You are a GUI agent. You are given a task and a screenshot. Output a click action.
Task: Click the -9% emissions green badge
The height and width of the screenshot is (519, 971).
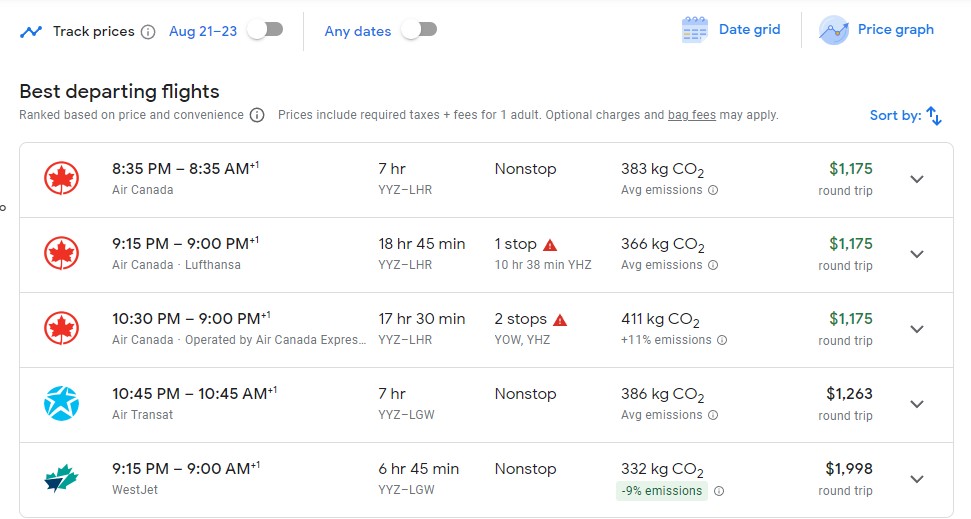(661, 491)
